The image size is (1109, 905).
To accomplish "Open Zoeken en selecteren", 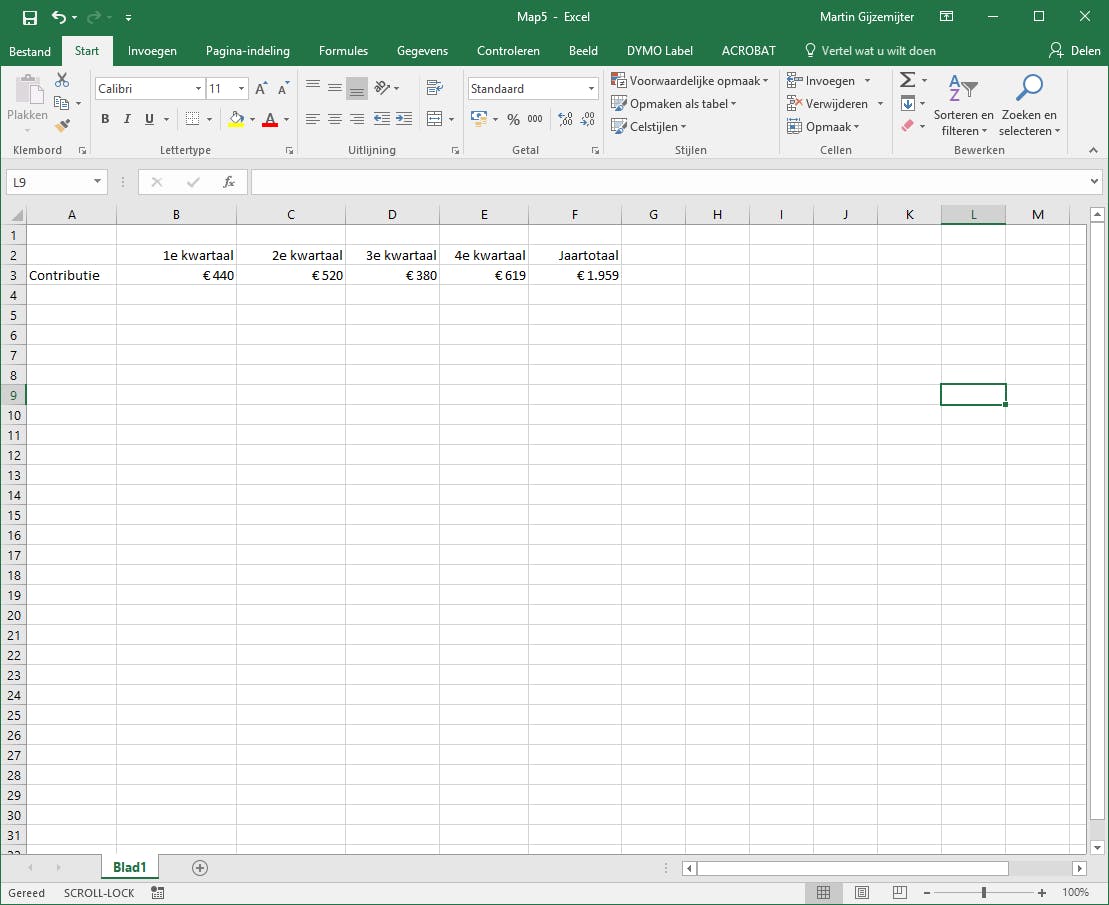I will [1029, 106].
